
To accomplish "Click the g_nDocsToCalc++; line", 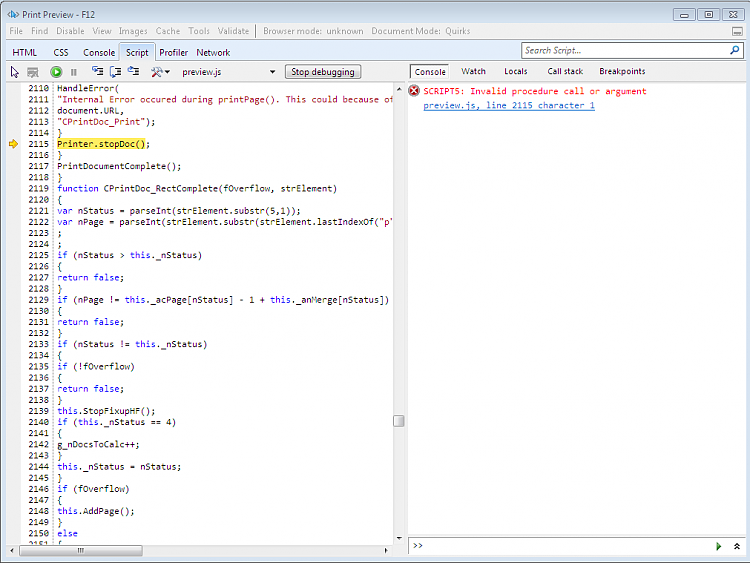I will point(98,444).
